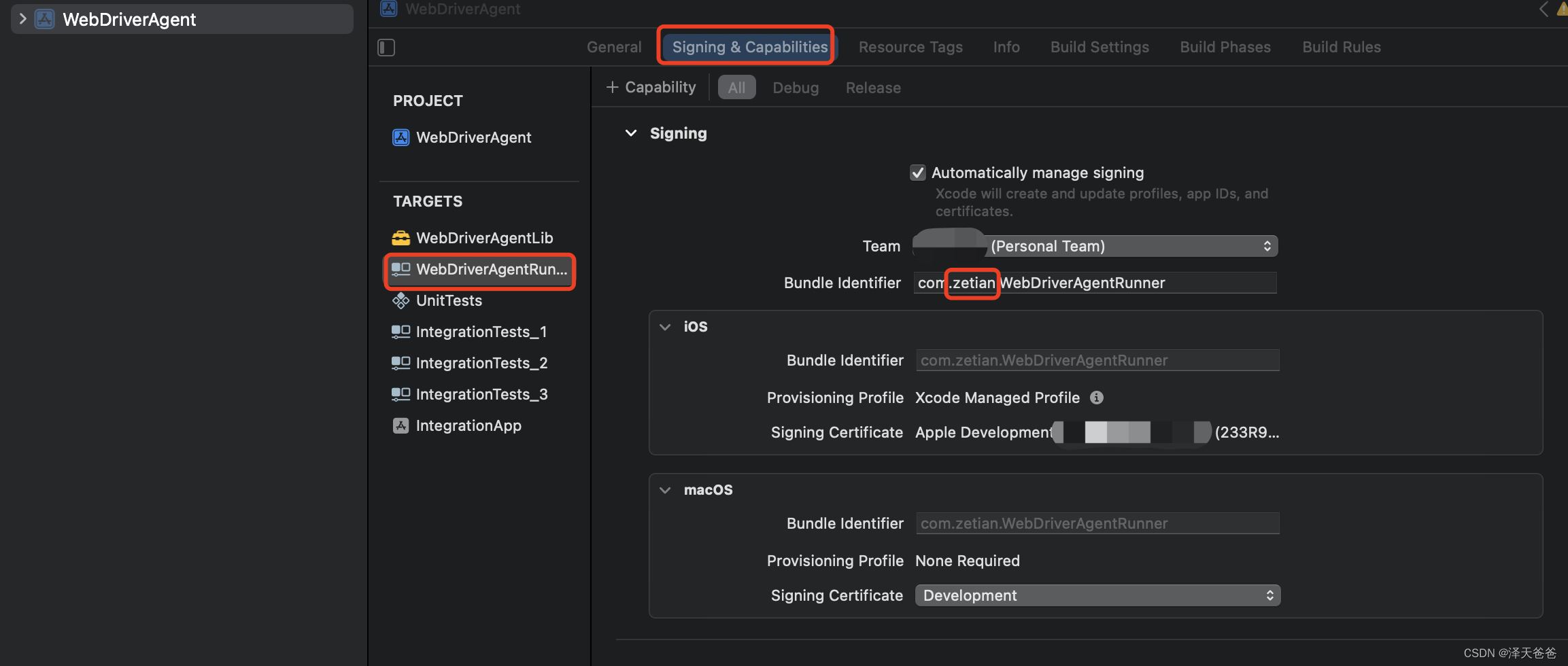Open macOS Signing Certificate dropdown
Image resolution: width=1568 pixels, height=666 pixels.
[1097, 595]
